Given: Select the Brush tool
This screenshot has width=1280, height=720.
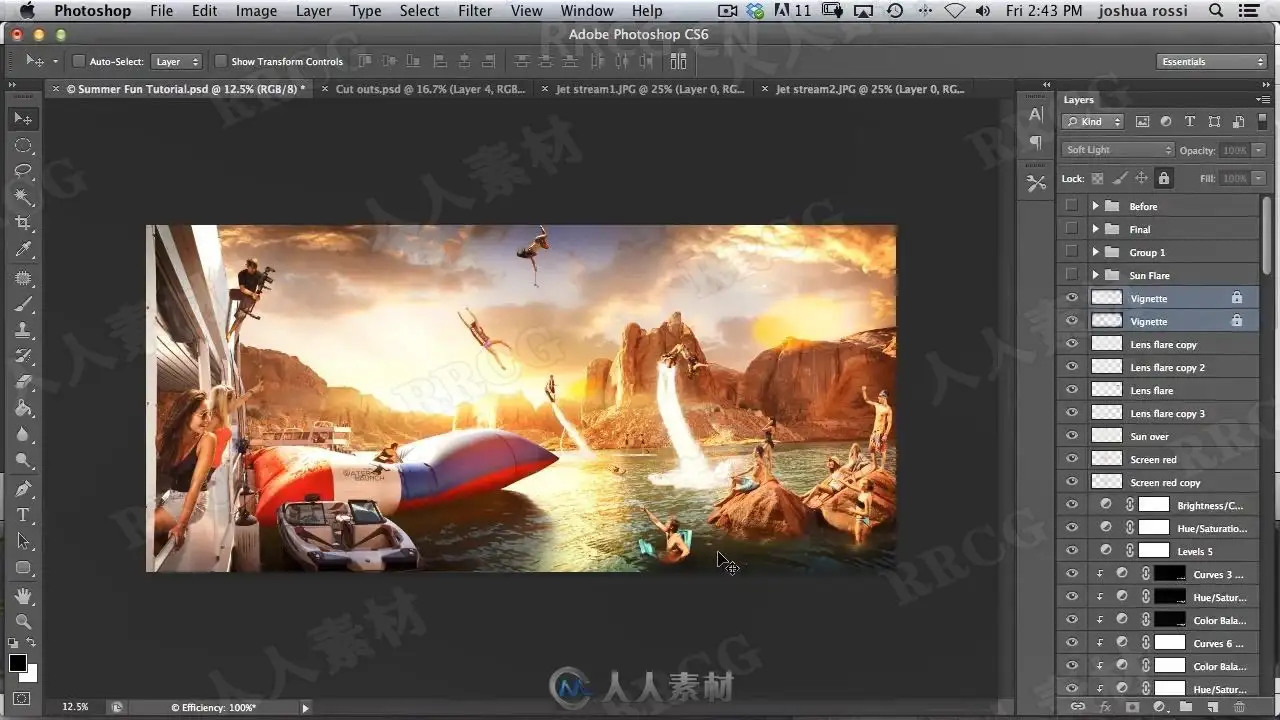Looking at the screenshot, I should coord(23,303).
